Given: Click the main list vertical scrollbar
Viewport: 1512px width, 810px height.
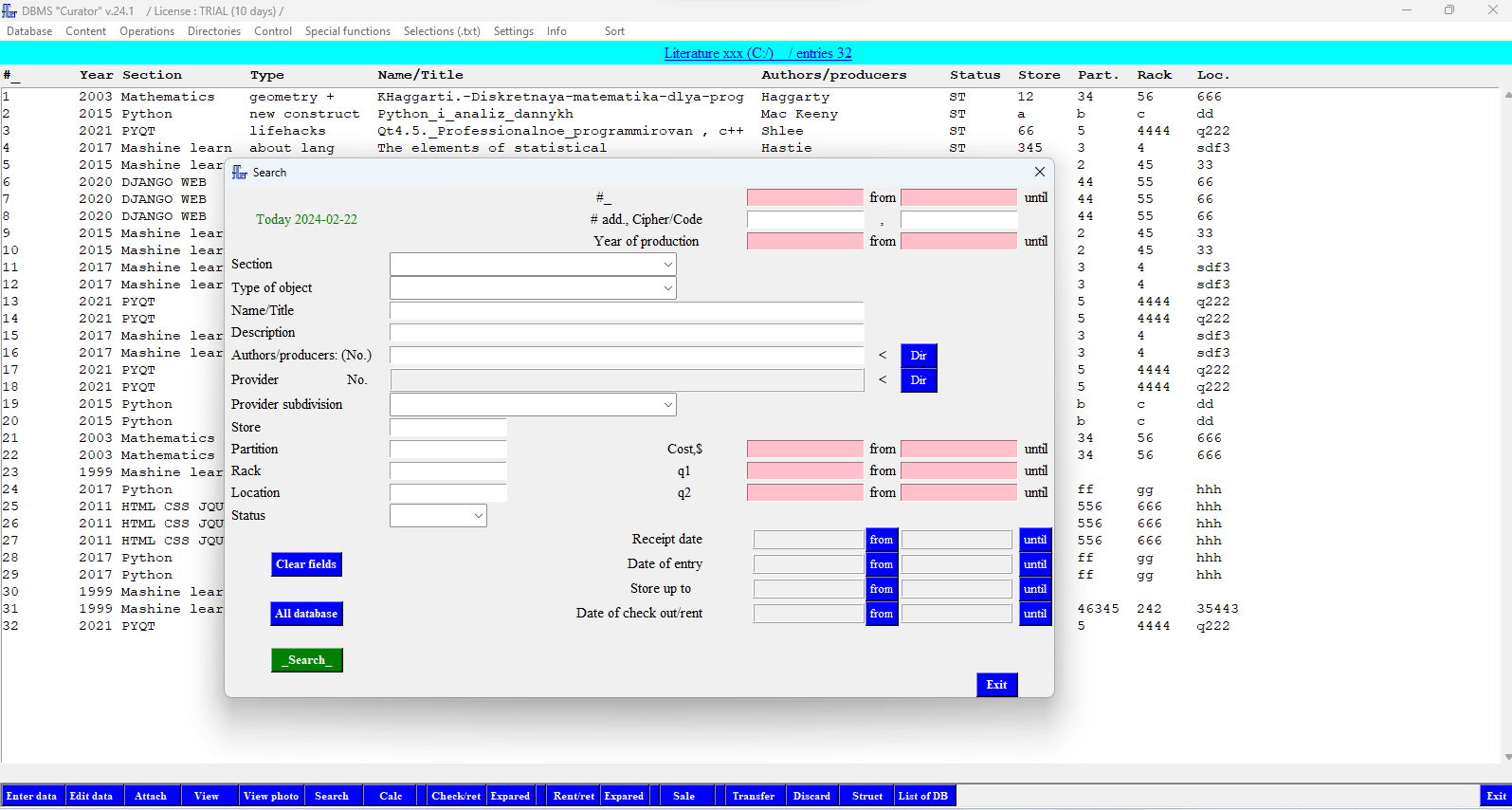Looking at the screenshot, I should pyautogui.click(x=1507, y=425).
